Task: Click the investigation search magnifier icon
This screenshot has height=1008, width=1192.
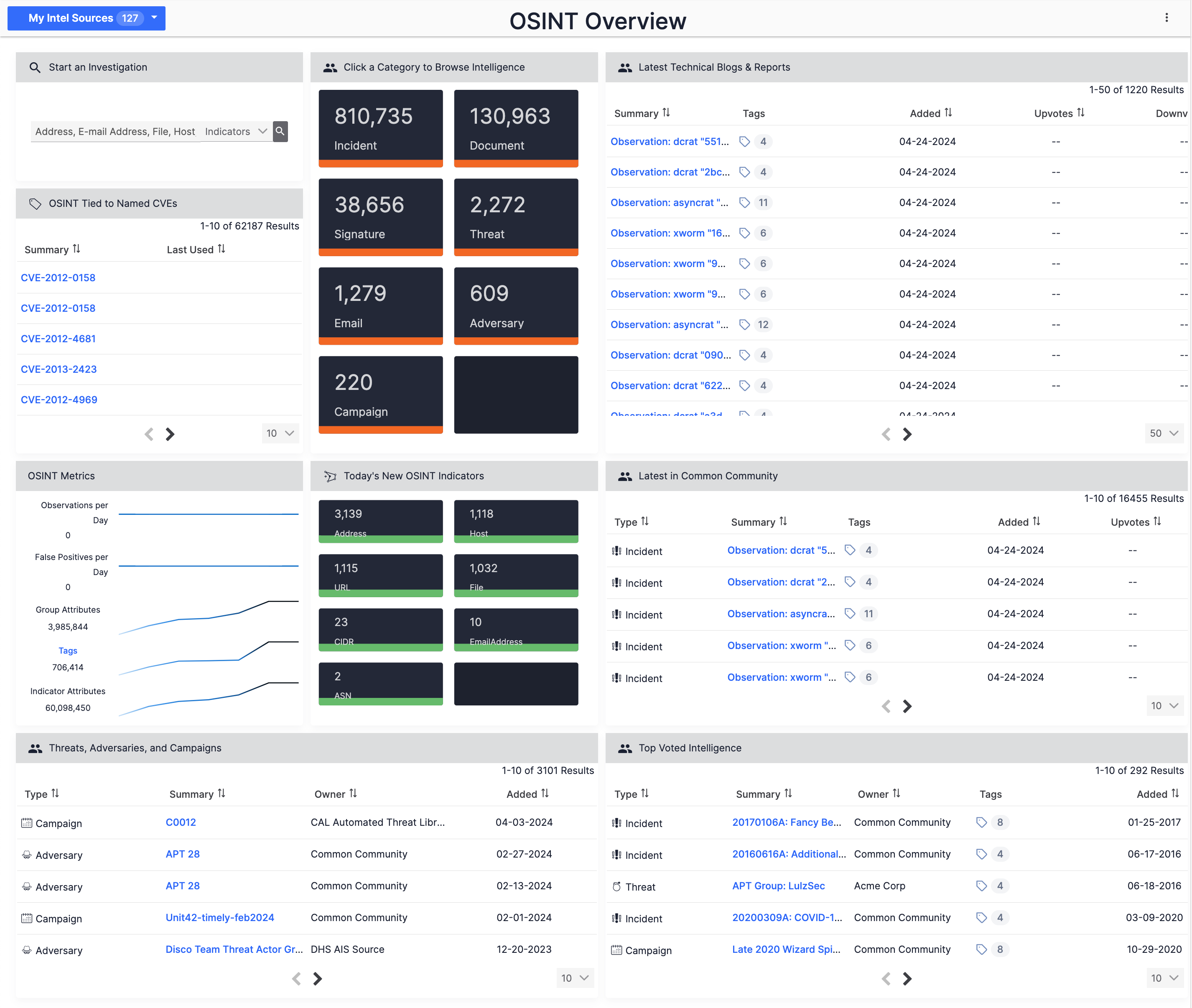Action: [x=281, y=131]
